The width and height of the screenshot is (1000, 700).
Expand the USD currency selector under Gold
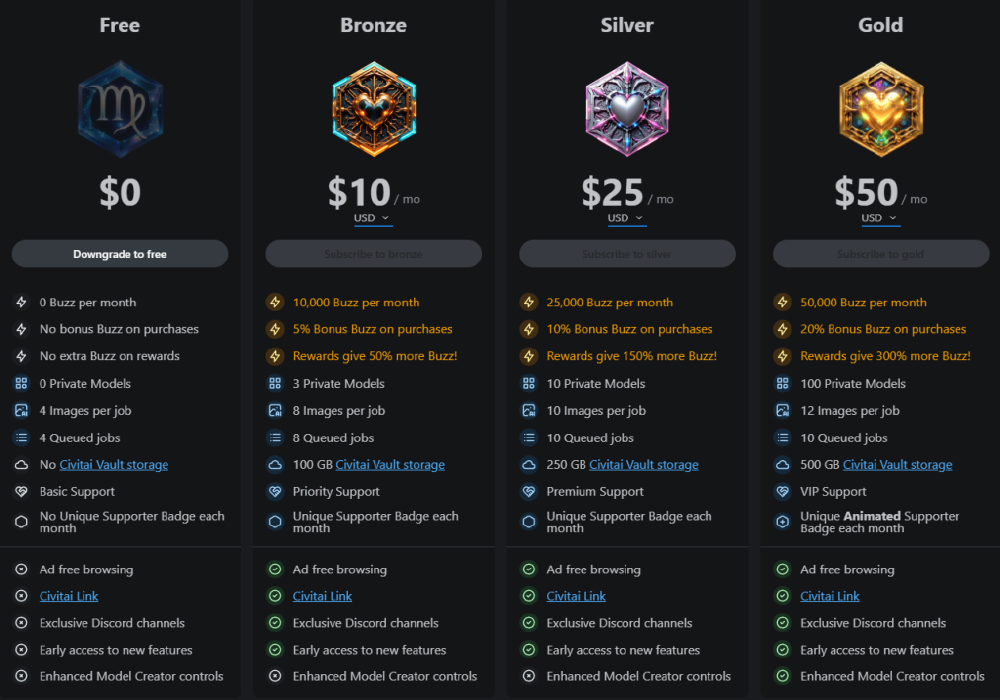[x=881, y=218]
